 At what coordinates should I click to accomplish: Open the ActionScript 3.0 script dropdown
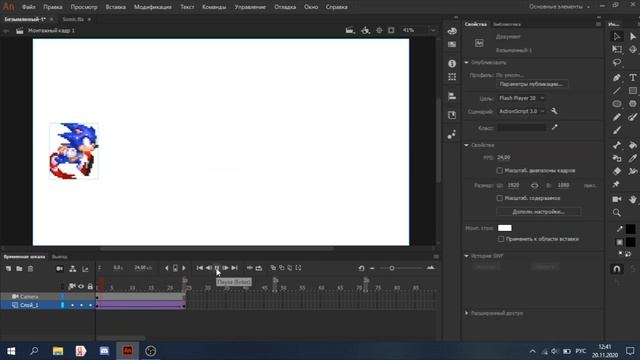click(521, 111)
